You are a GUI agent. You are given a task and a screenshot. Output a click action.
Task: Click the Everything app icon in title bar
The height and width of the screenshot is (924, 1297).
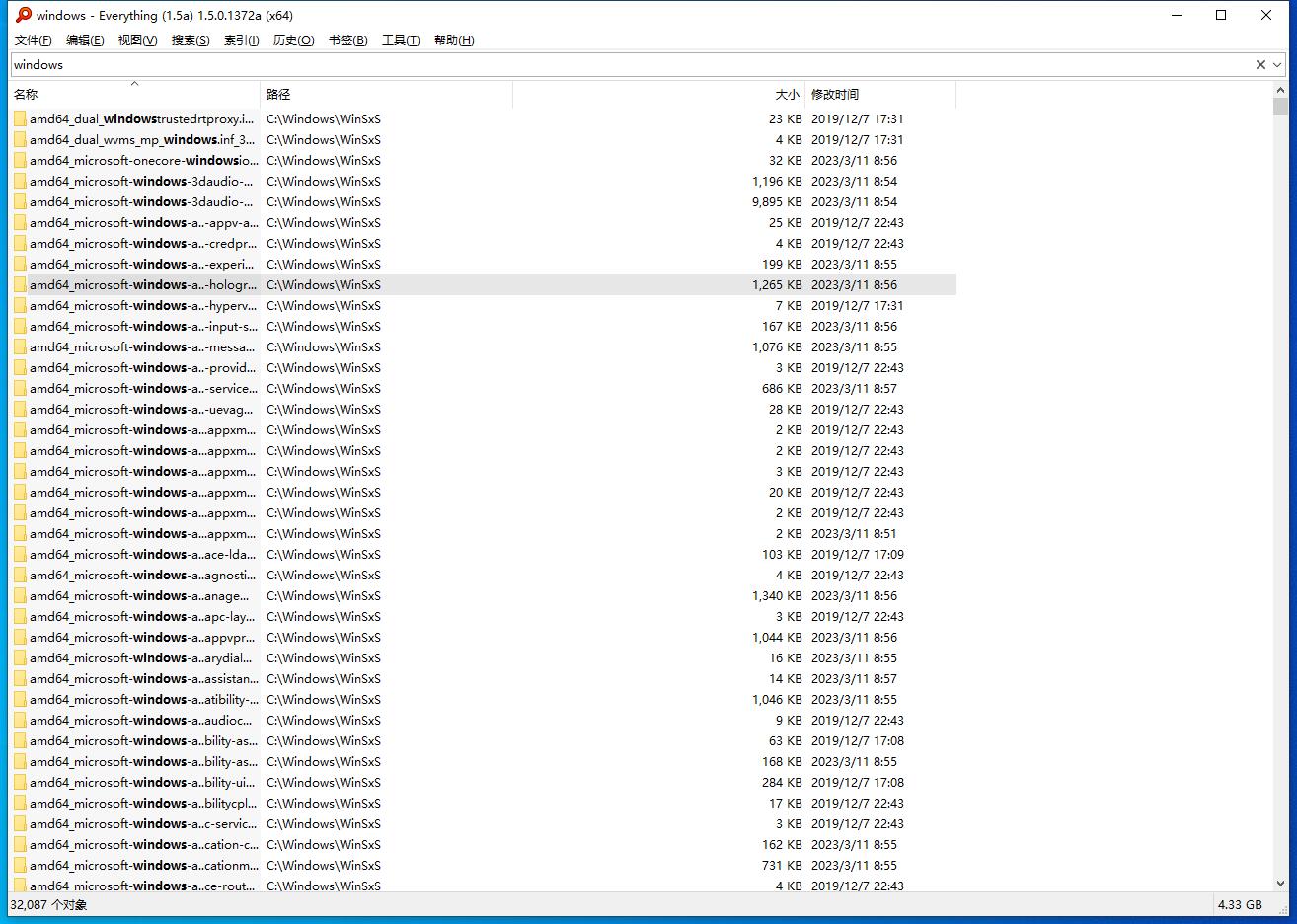24,15
